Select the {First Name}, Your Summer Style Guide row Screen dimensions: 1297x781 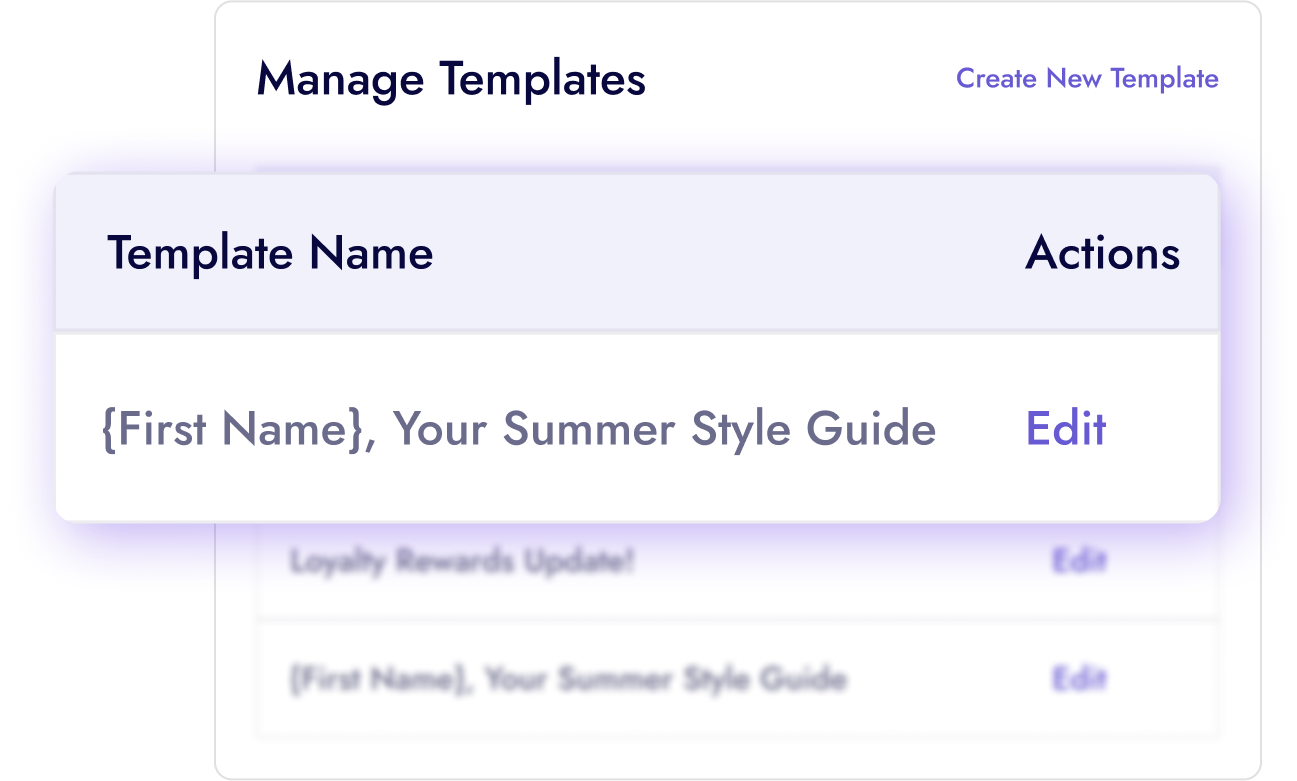coord(517,428)
